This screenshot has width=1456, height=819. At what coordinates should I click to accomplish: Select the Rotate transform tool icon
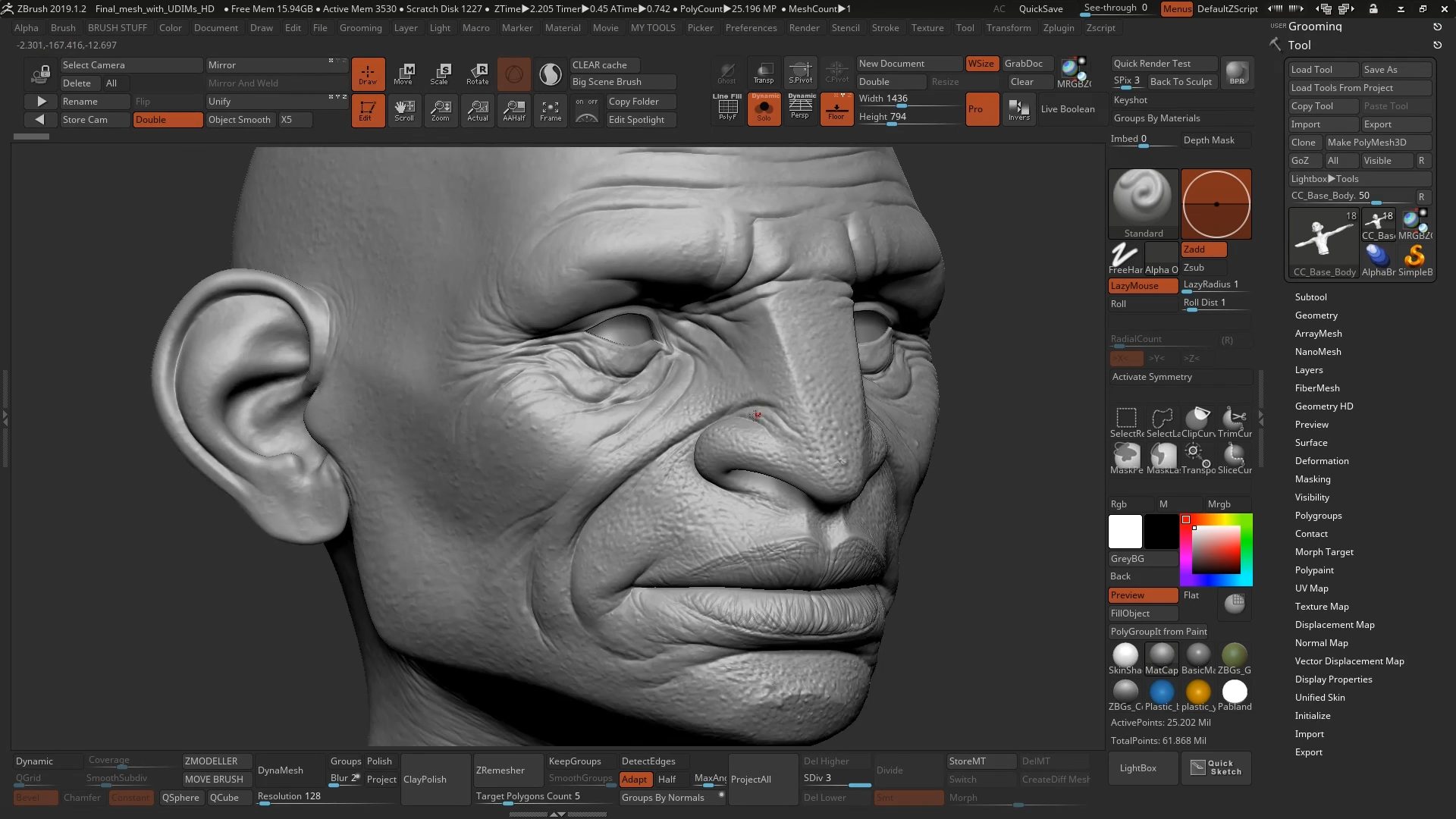pyautogui.click(x=477, y=74)
